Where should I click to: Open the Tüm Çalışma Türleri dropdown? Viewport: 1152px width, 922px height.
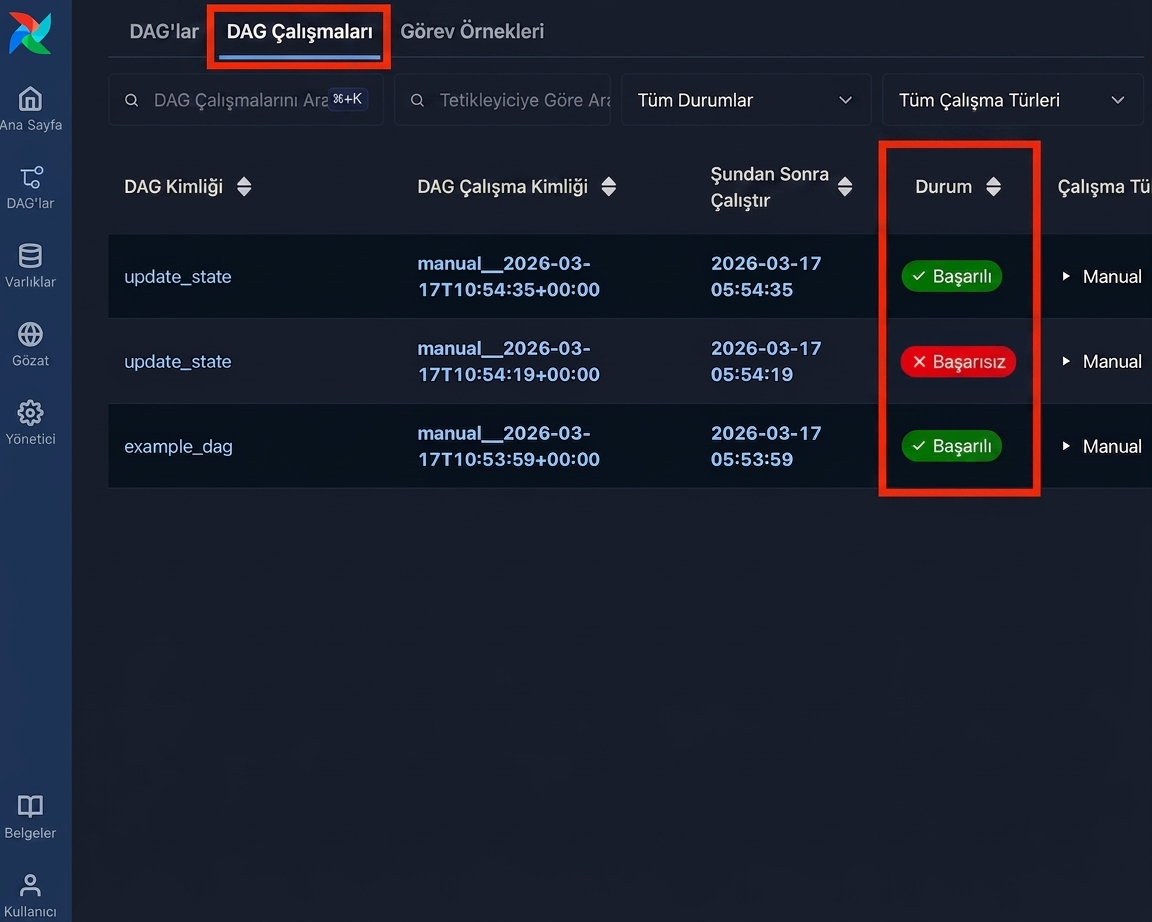(x=1012, y=100)
